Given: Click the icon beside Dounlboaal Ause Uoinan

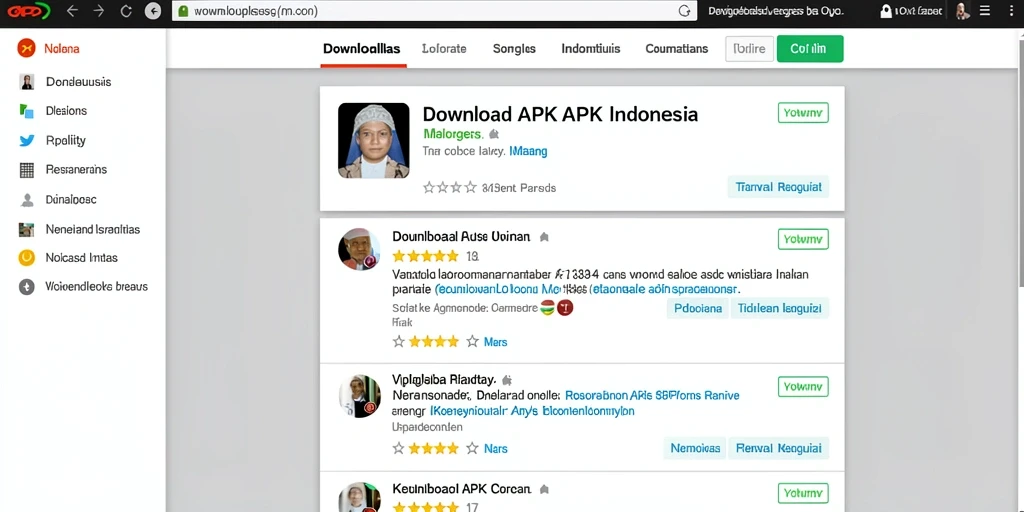Looking at the screenshot, I should point(544,238).
